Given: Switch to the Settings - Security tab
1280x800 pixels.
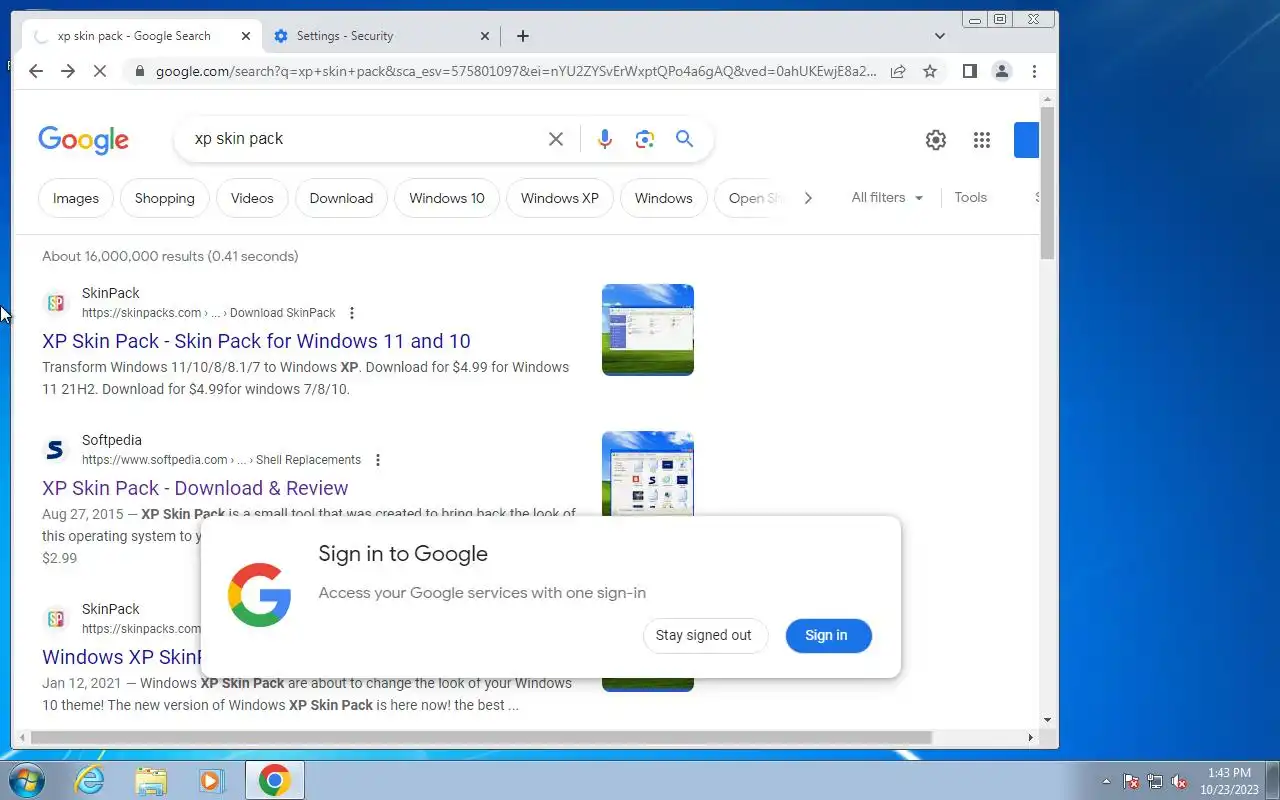Looking at the screenshot, I should pos(381,36).
